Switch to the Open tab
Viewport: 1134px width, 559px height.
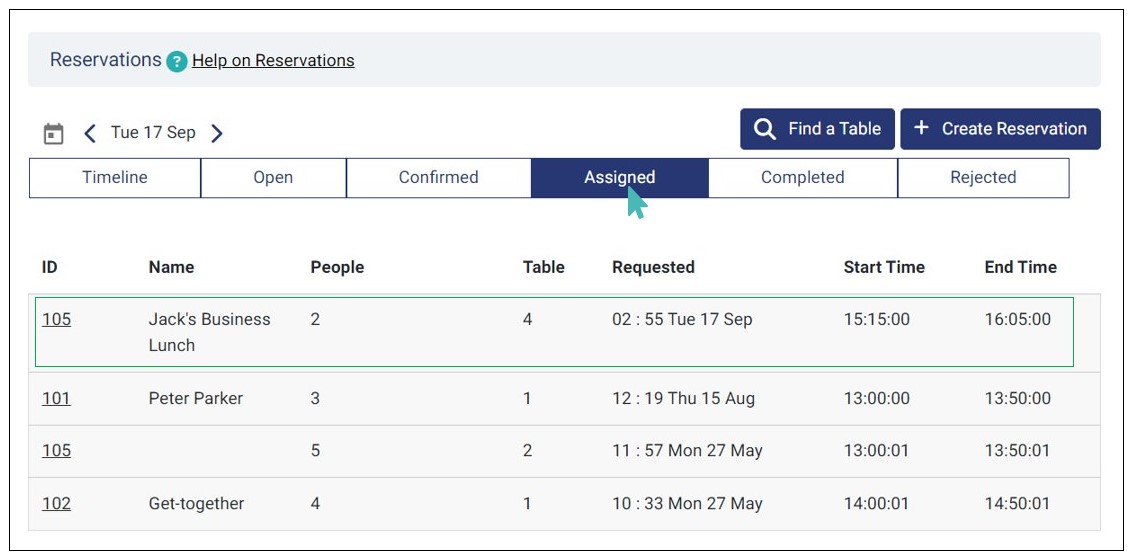pyautogui.click(x=273, y=178)
